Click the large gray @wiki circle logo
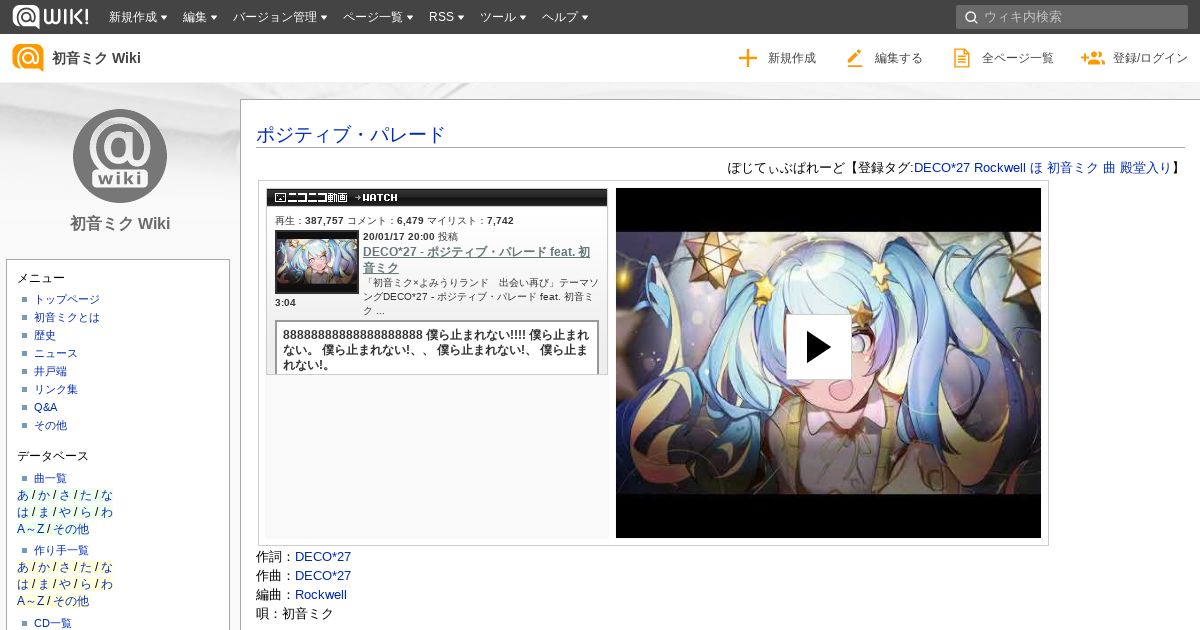 pyautogui.click(x=120, y=156)
